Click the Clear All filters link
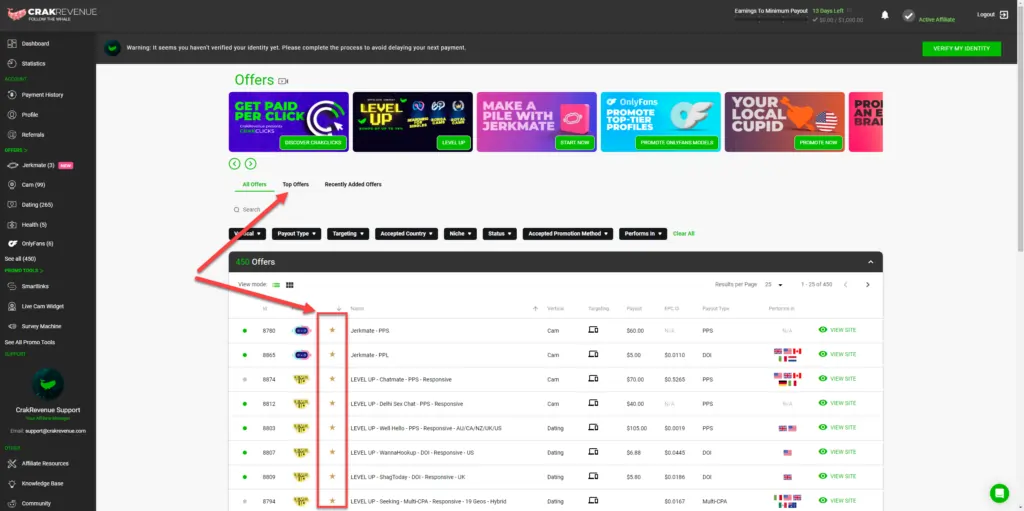1024x511 pixels. (x=683, y=234)
